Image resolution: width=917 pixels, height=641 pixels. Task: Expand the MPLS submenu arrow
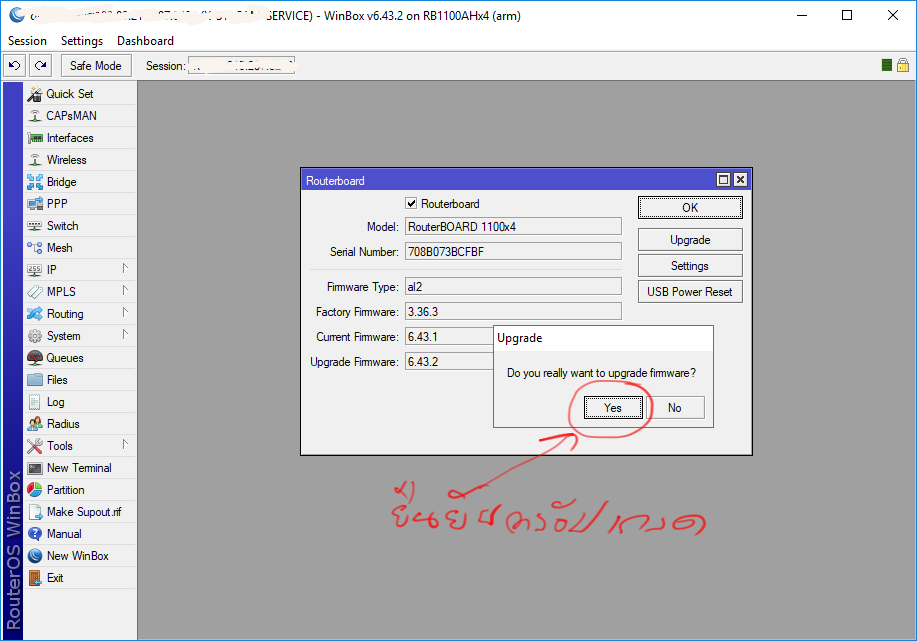(x=125, y=290)
